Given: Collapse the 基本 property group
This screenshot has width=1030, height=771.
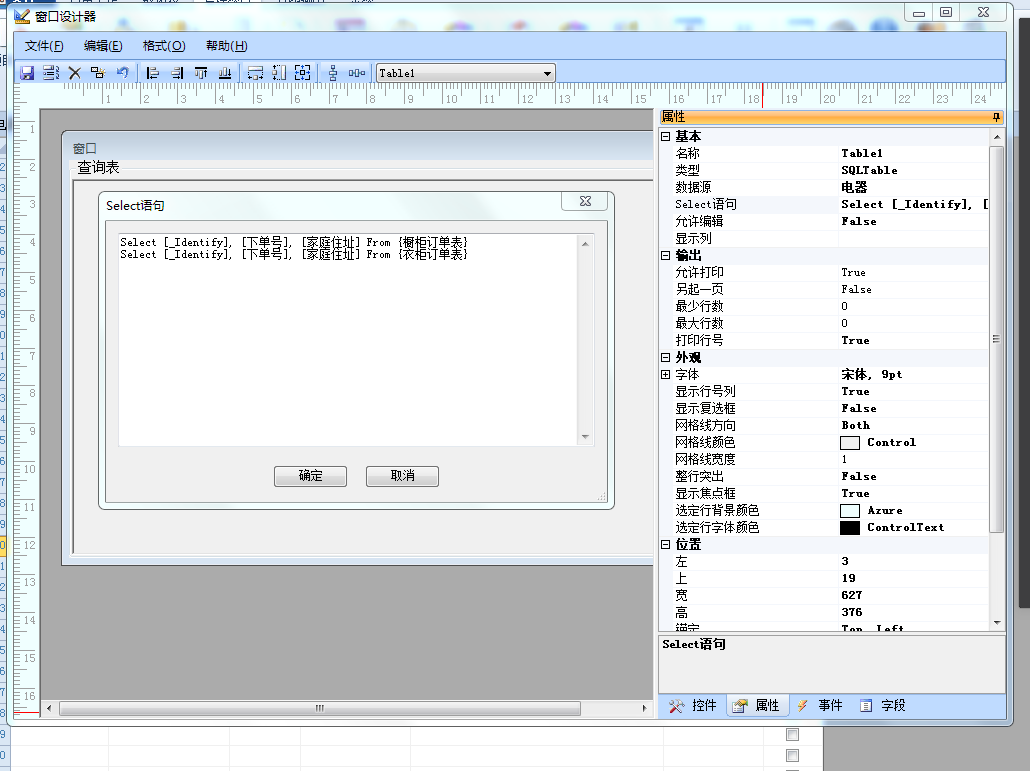Looking at the screenshot, I should tap(666, 136).
